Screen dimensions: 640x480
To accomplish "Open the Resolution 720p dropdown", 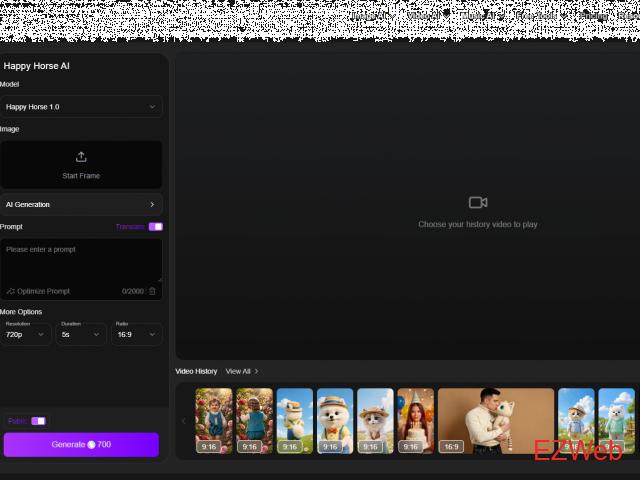I will tap(26, 335).
